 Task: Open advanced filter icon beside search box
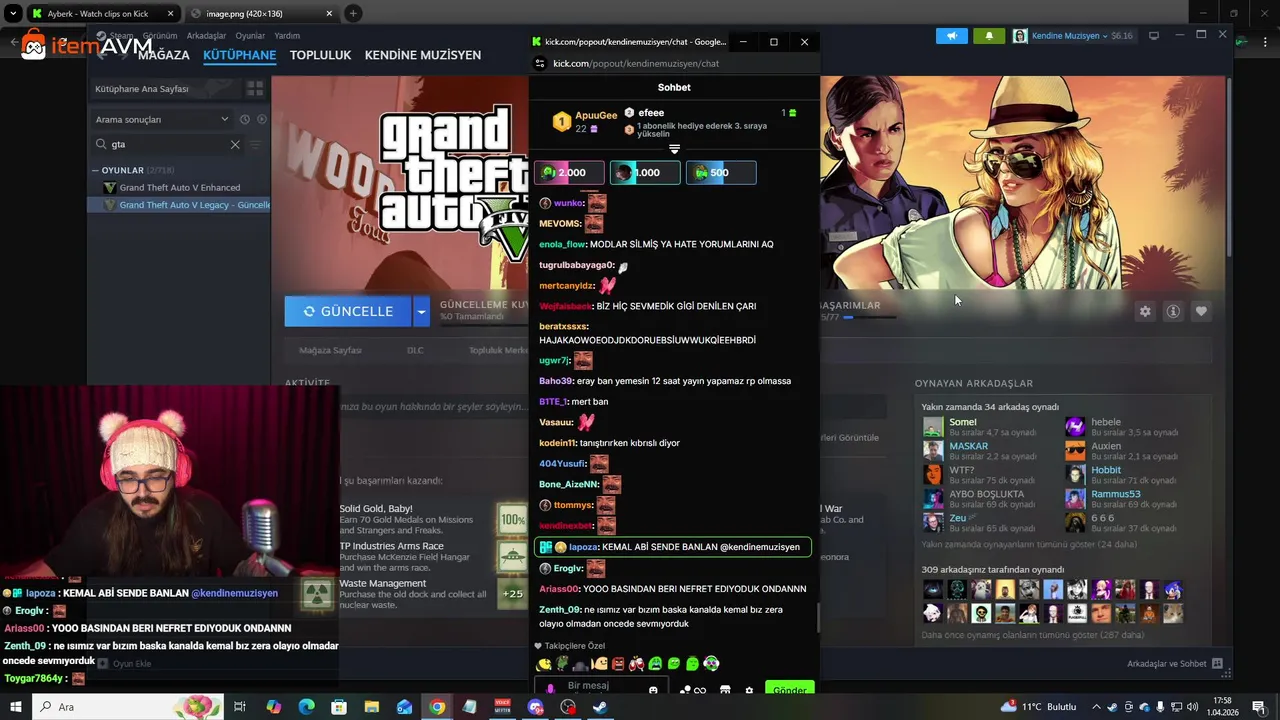255,144
